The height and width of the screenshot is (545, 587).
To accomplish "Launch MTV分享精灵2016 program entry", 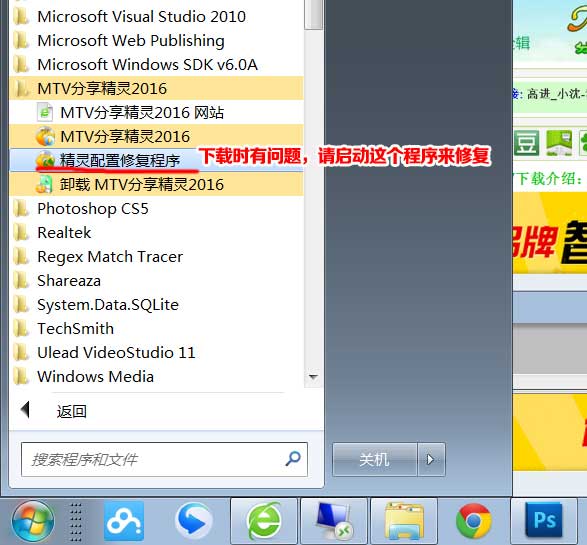I will pos(156,136).
